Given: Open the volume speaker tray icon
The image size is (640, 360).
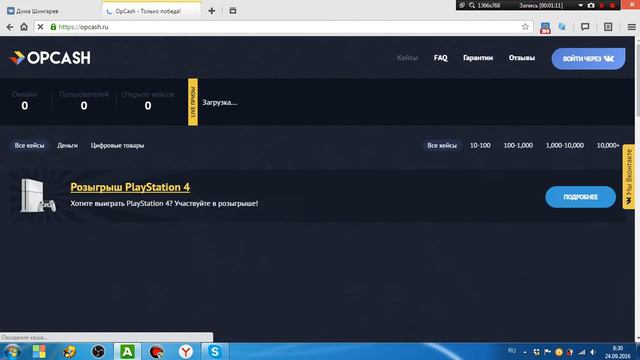Looking at the screenshot, I should pyautogui.click(x=593, y=352).
